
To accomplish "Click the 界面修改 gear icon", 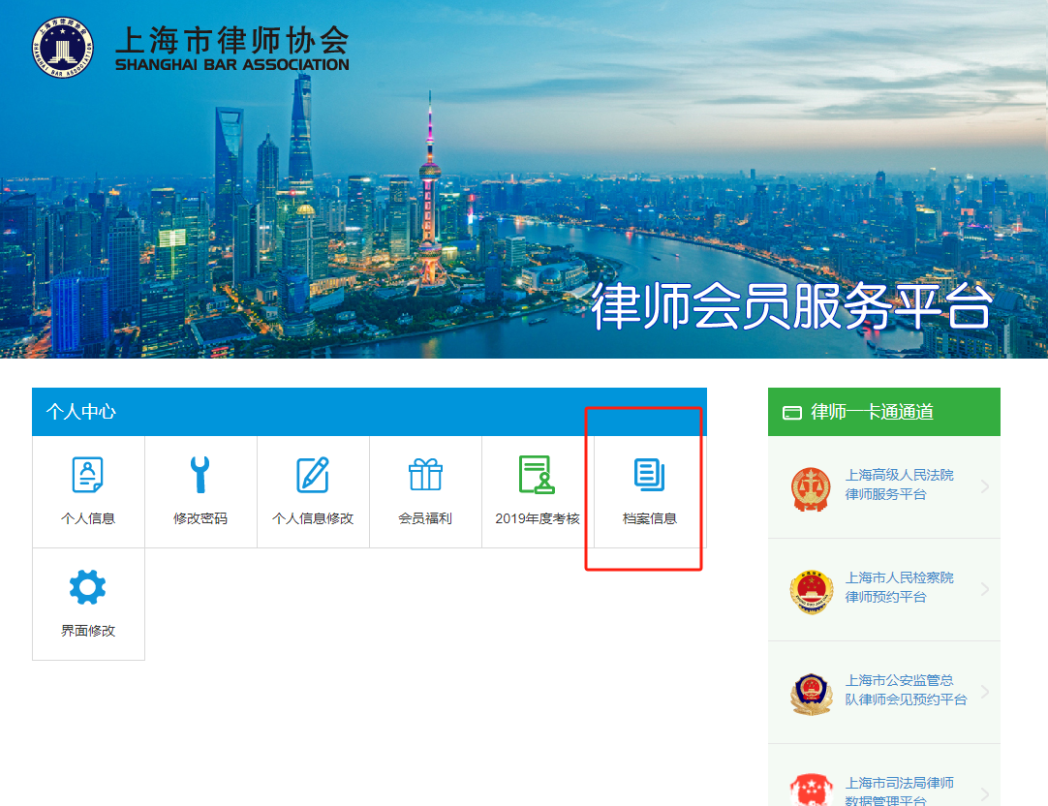I will tap(88, 587).
